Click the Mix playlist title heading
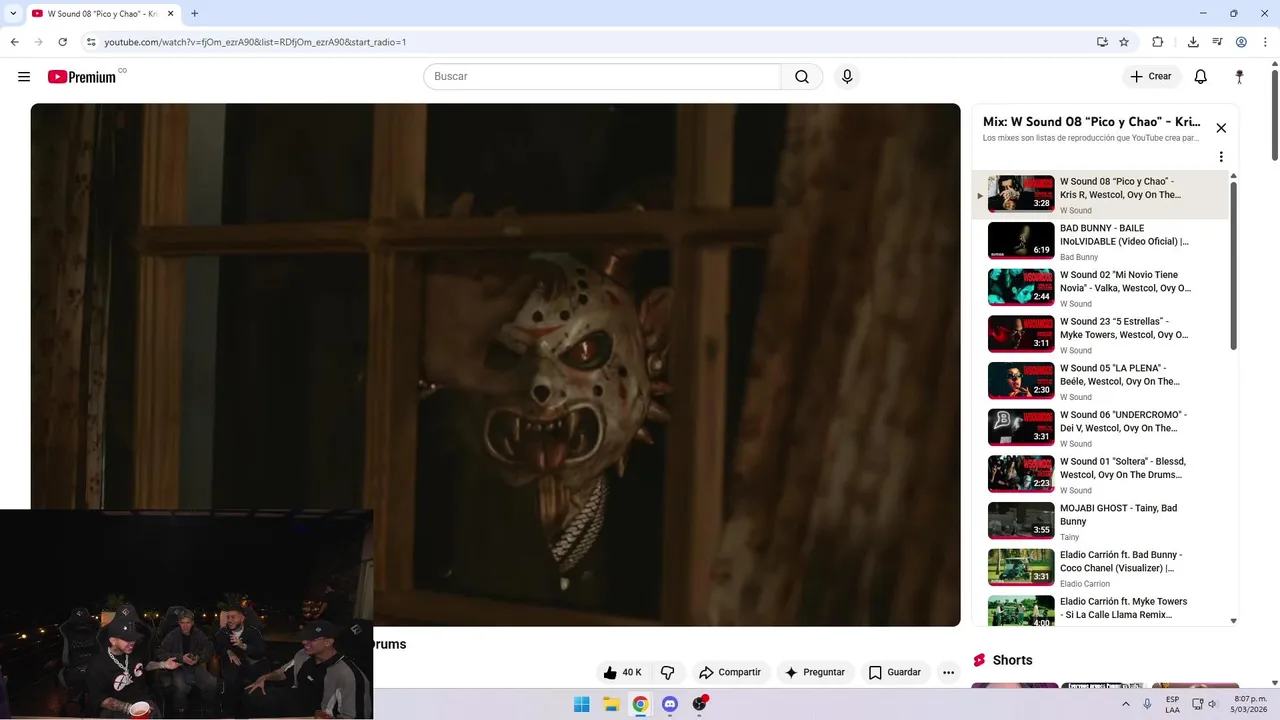This screenshot has height=720, width=1280. point(1092,122)
